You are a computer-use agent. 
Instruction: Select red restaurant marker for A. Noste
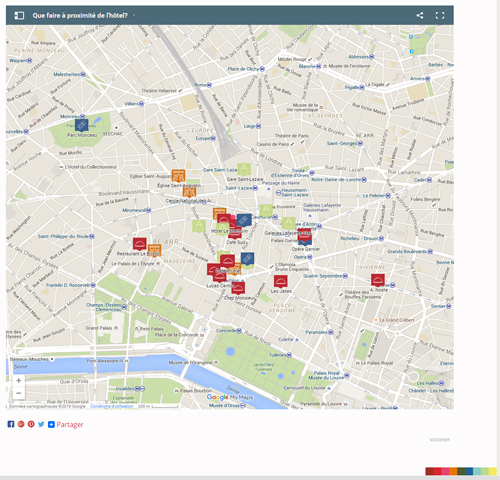click(x=378, y=280)
